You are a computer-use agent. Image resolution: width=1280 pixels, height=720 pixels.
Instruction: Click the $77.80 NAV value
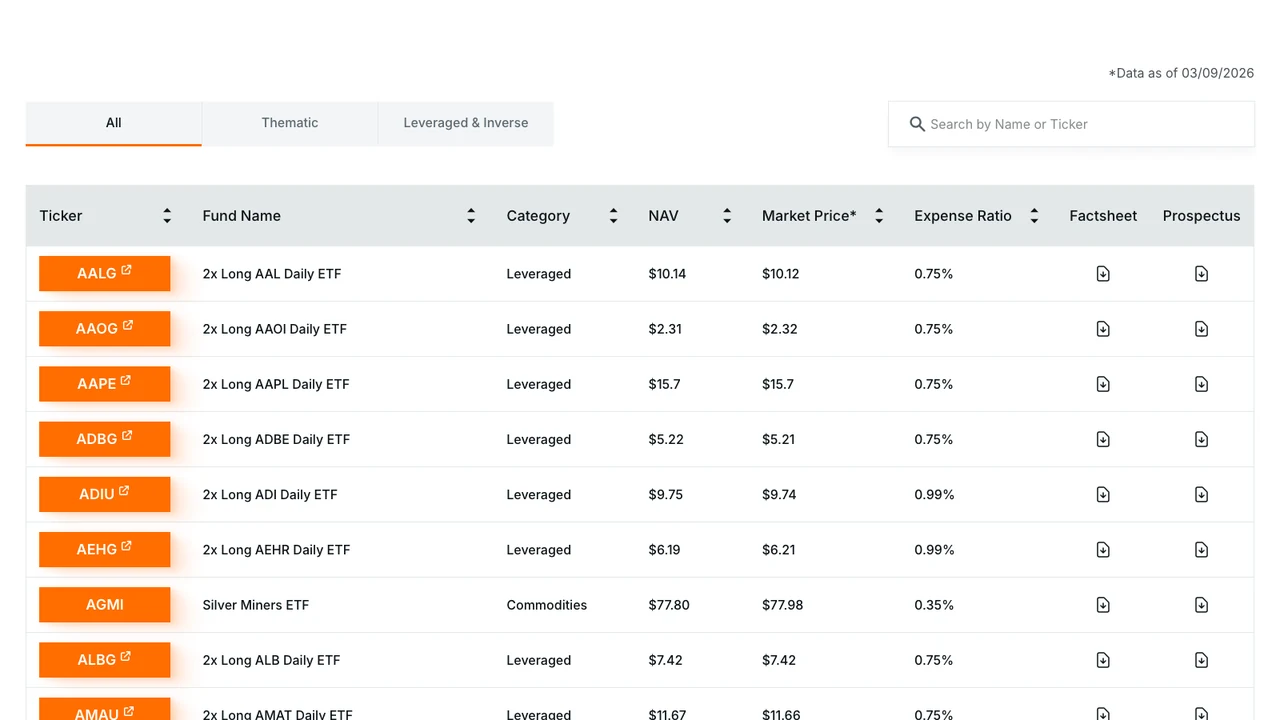tap(669, 605)
